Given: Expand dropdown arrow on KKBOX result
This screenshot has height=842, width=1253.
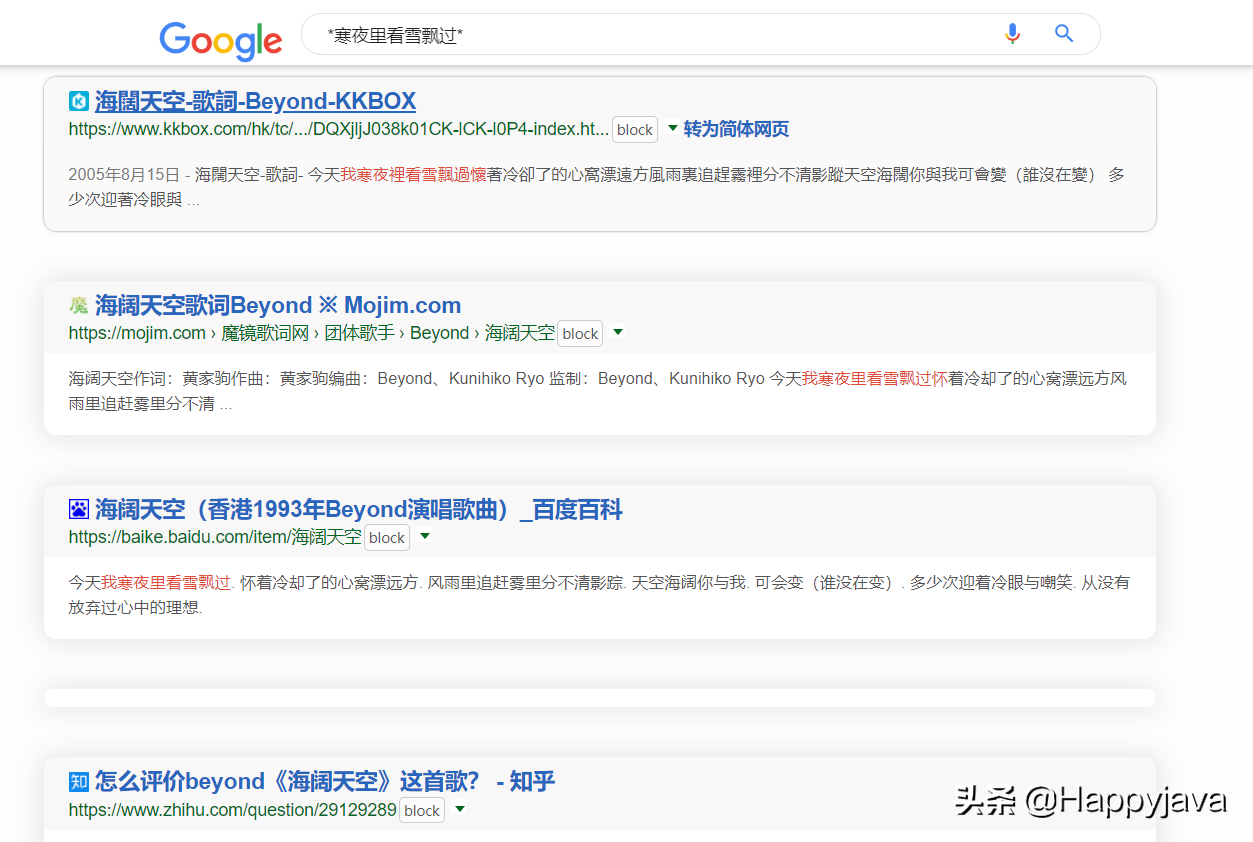Looking at the screenshot, I should point(672,128).
